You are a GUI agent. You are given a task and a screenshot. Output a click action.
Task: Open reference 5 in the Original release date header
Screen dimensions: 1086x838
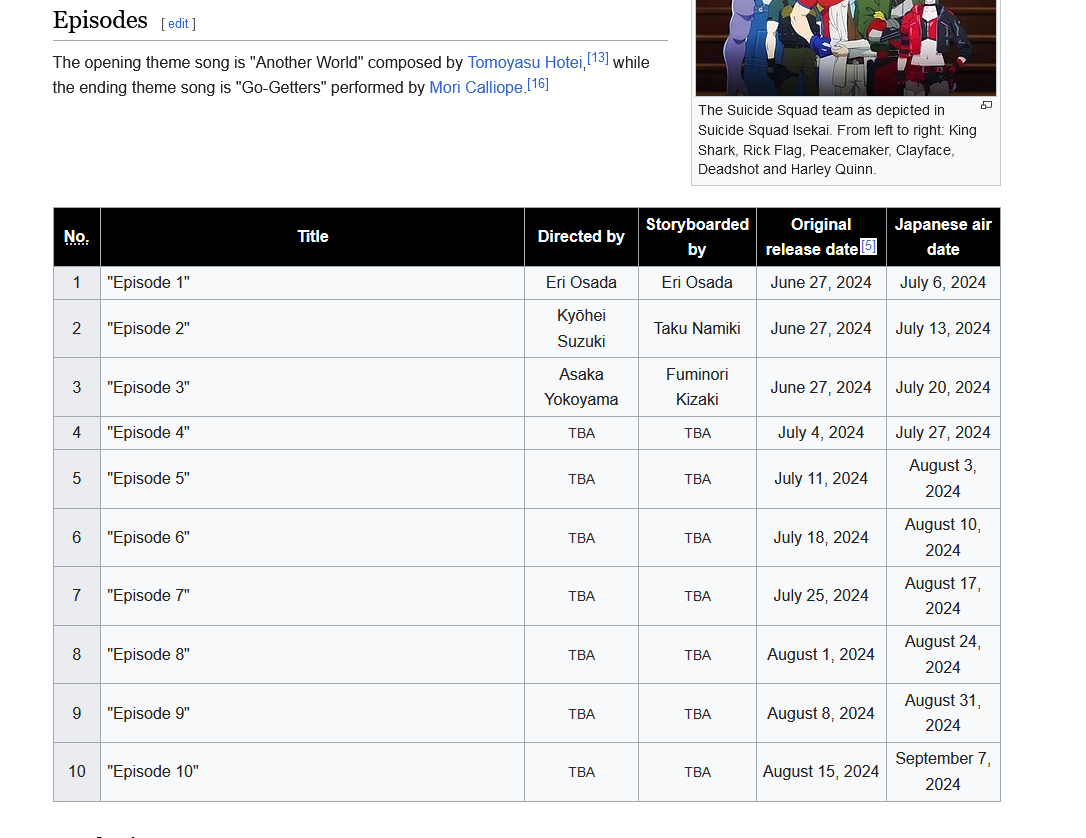(x=868, y=246)
